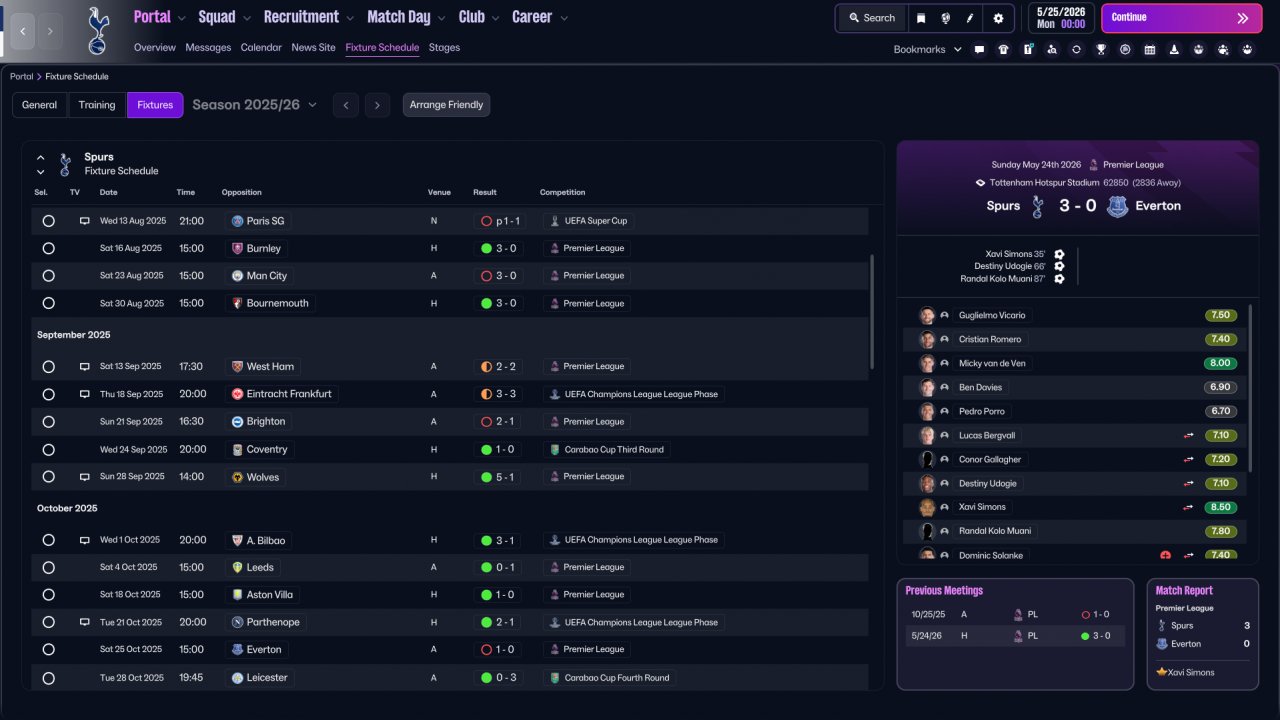Image resolution: width=1280 pixels, height=720 pixels.
Task: Click the Match Report panel
Action: [1202, 634]
